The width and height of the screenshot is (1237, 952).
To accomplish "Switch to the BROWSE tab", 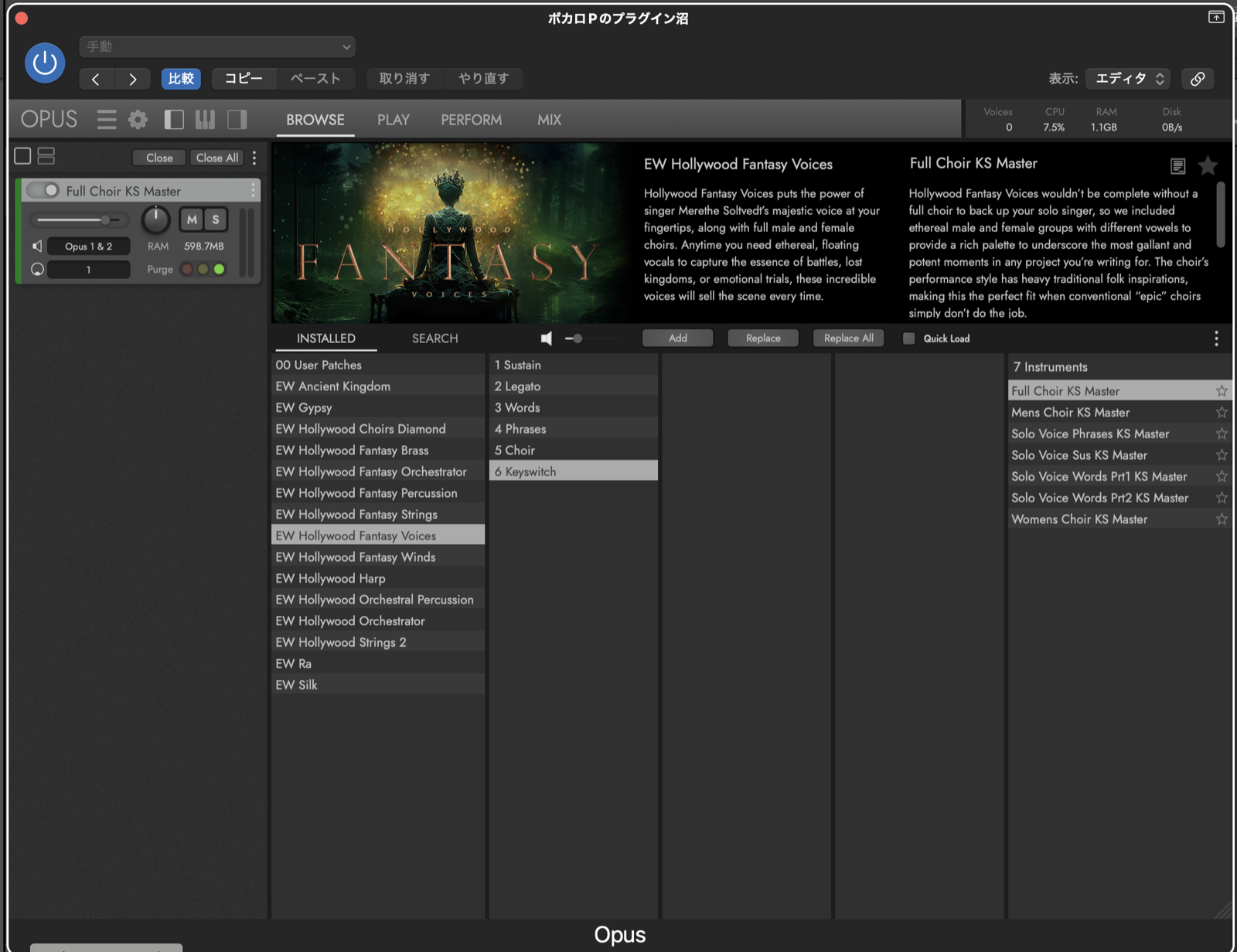I will tap(315, 120).
